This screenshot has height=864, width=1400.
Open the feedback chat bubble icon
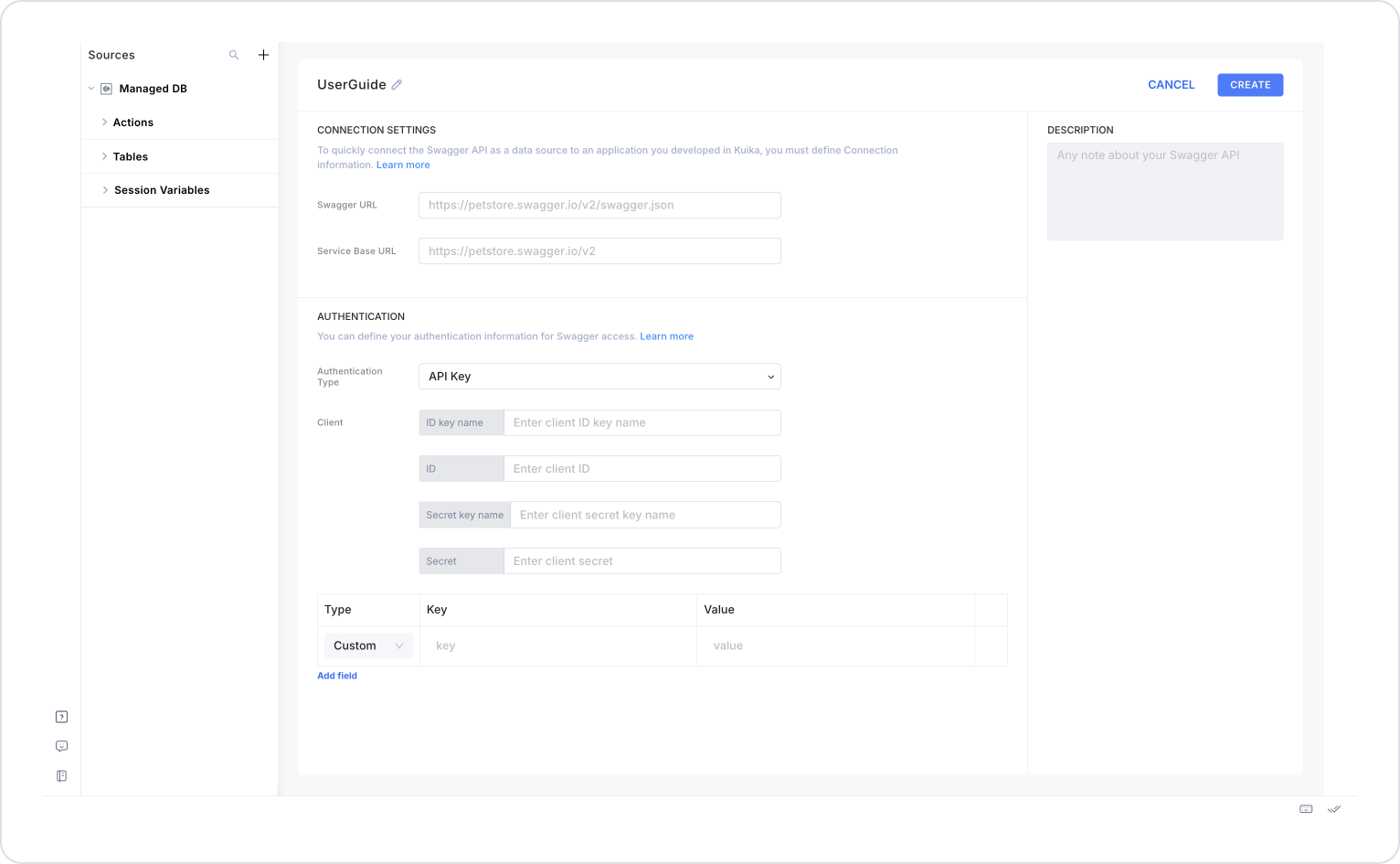point(62,746)
